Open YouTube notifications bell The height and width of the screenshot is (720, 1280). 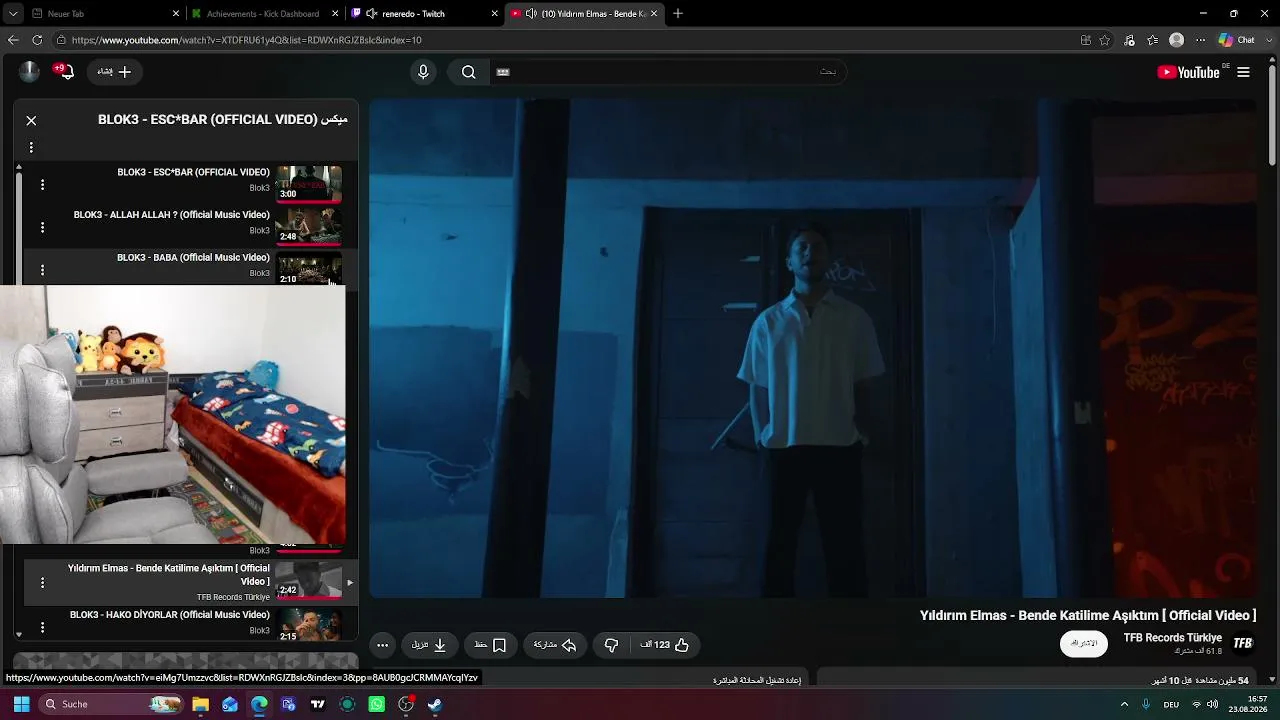point(64,72)
